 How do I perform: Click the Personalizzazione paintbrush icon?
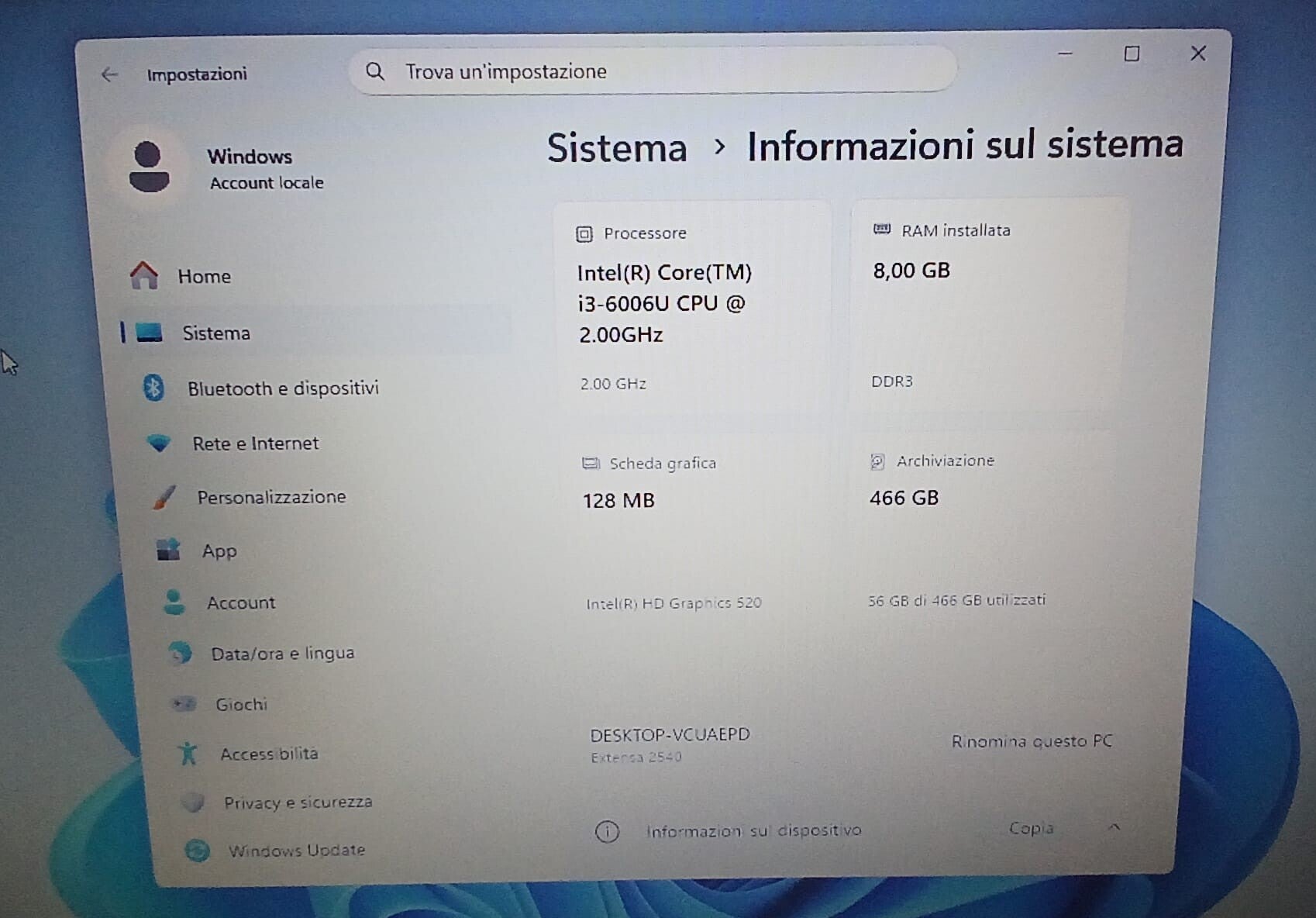click(164, 497)
